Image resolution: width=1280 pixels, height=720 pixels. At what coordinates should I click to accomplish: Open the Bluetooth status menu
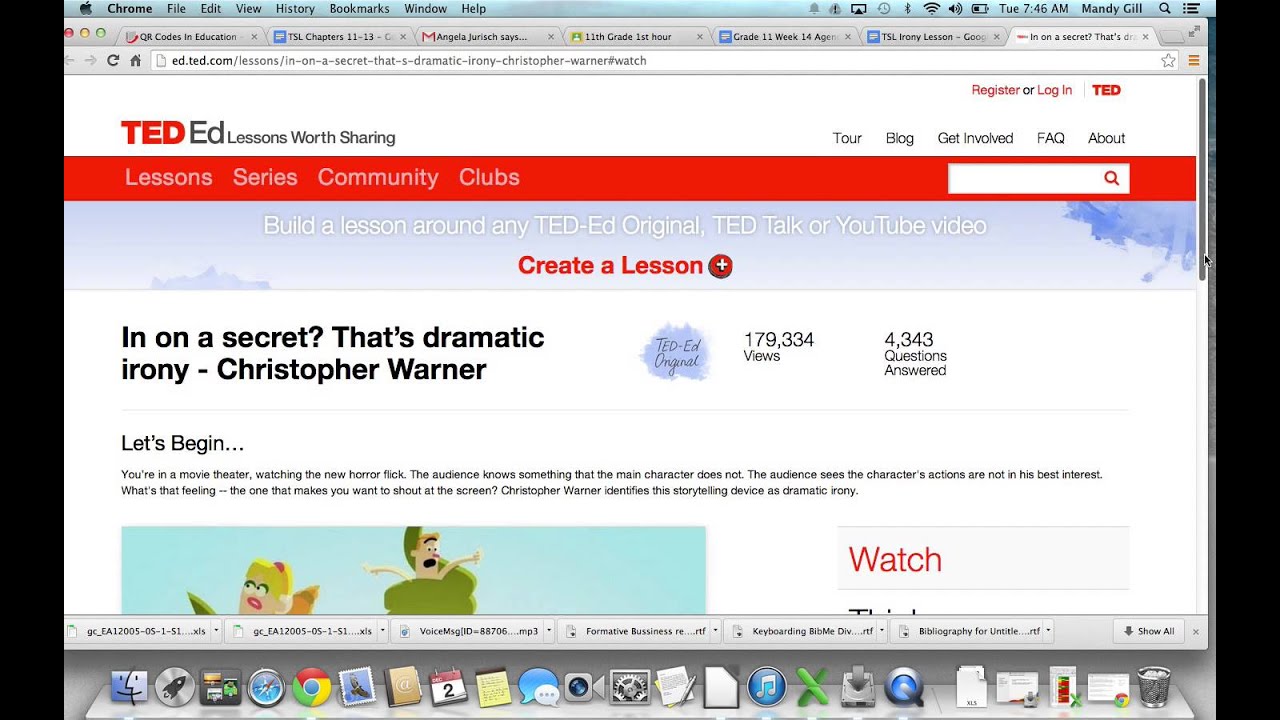tap(907, 8)
